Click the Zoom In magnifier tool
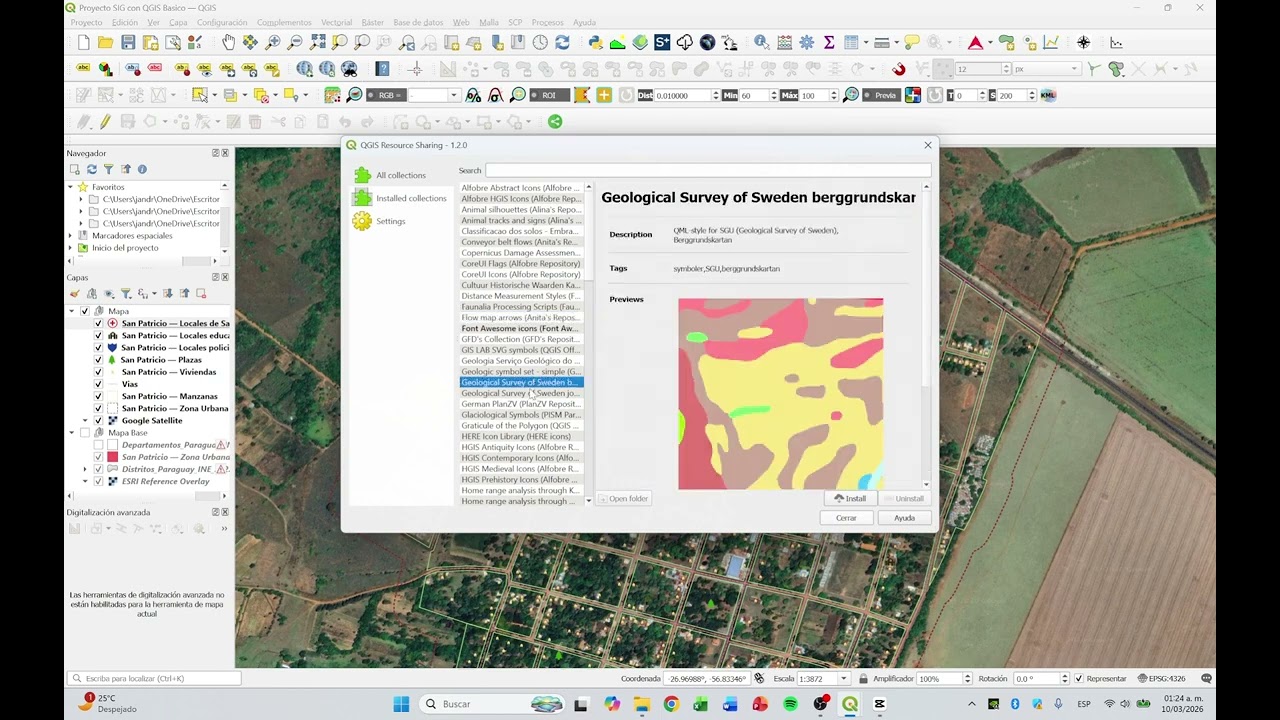 [273, 42]
